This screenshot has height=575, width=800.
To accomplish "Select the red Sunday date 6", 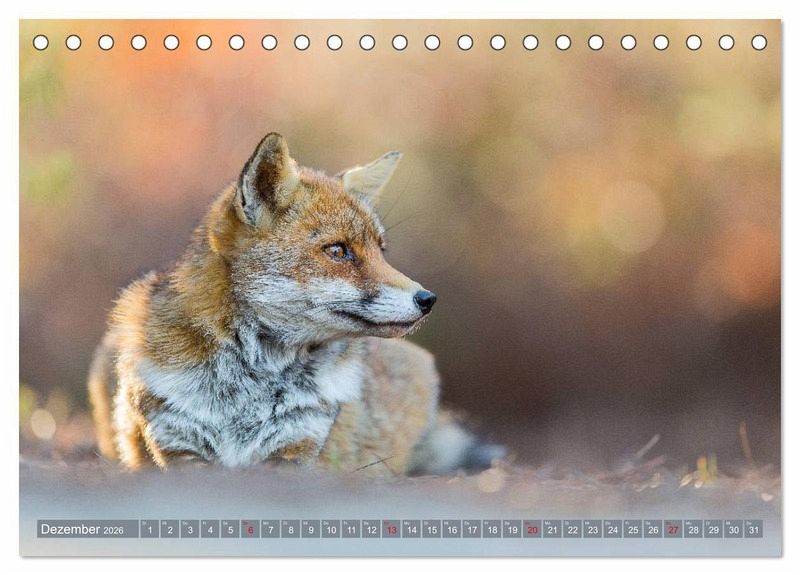I will 250,529.
